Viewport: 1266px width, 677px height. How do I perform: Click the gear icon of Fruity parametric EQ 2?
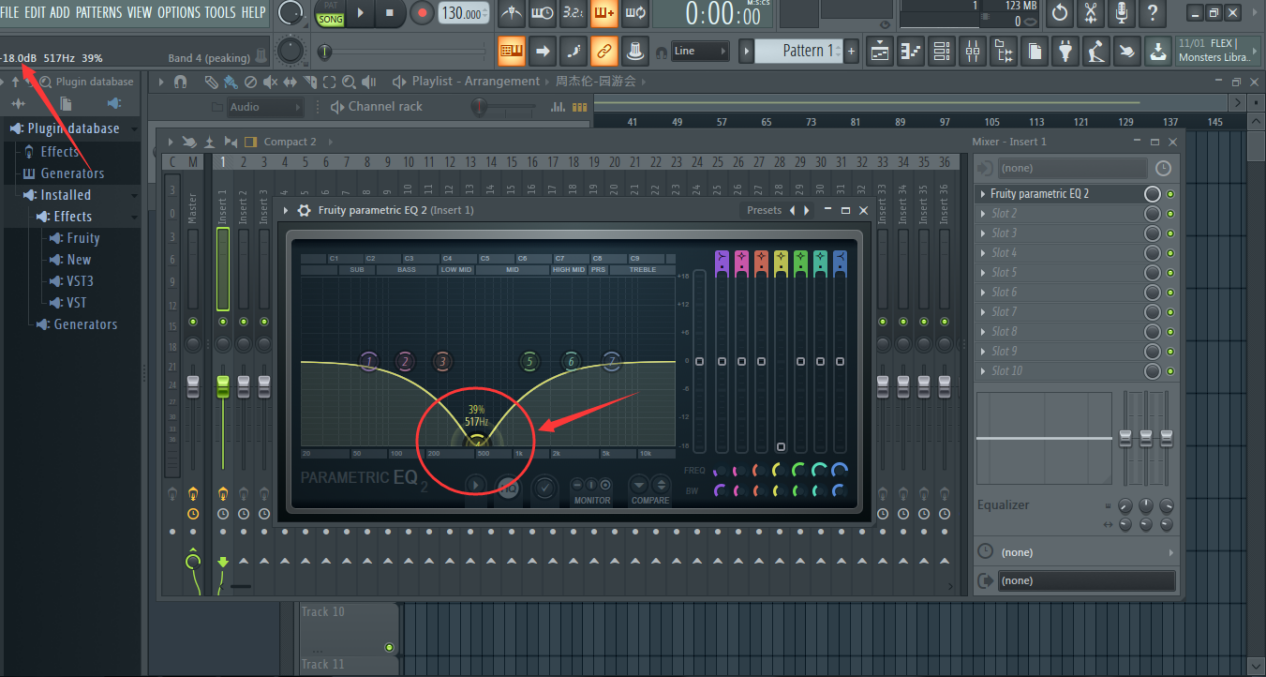(x=304, y=210)
